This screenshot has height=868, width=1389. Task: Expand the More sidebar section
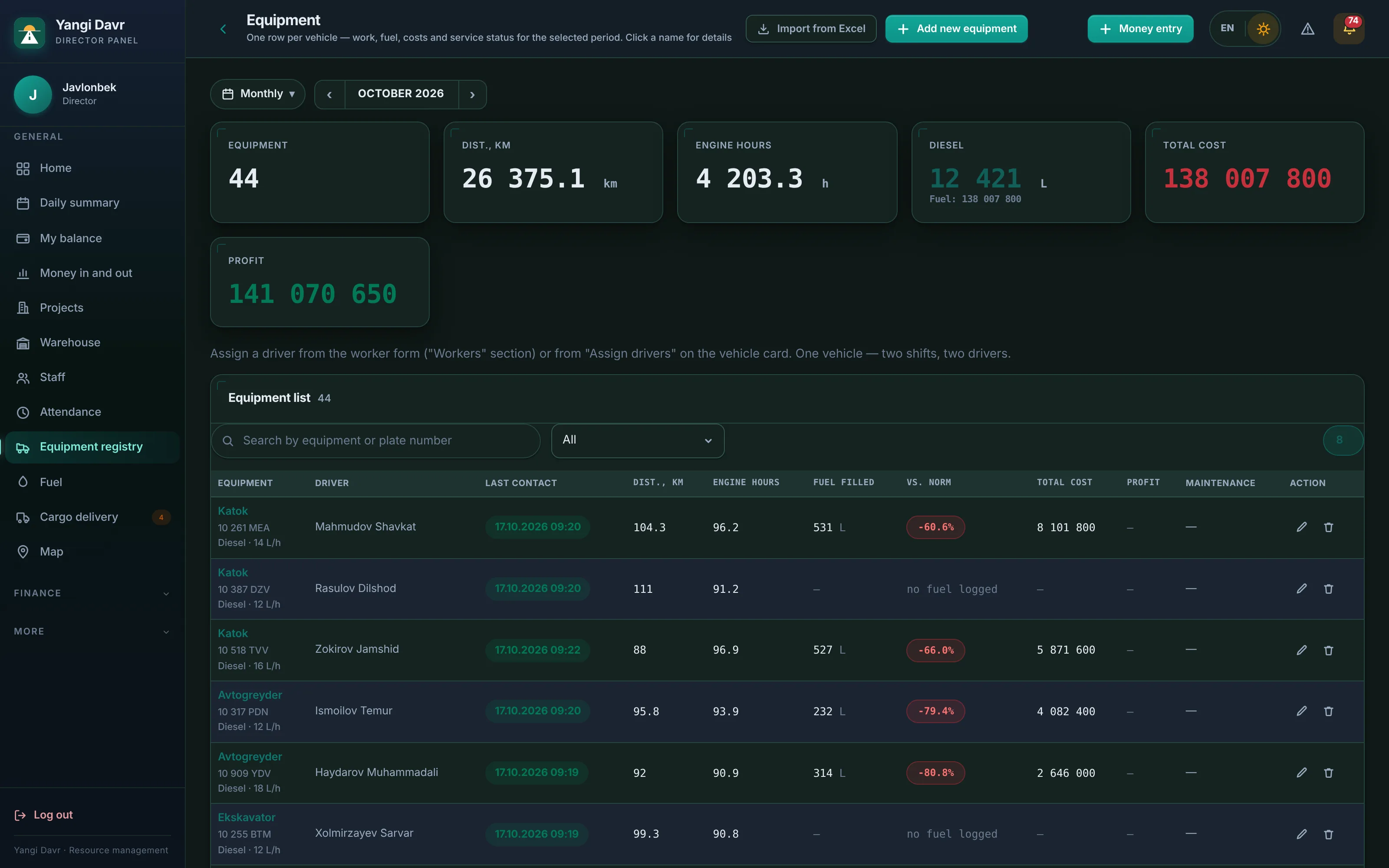click(x=92, y=631)
